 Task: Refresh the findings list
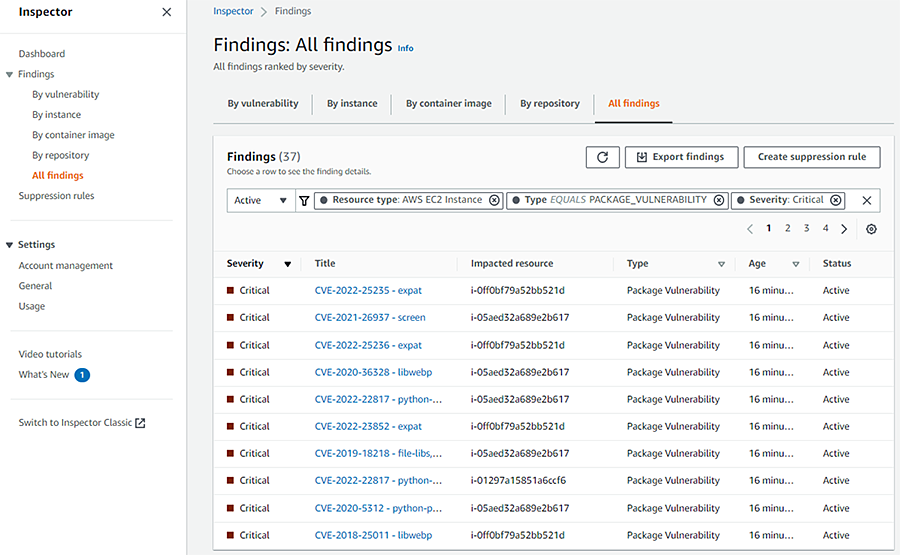(602, 157)
